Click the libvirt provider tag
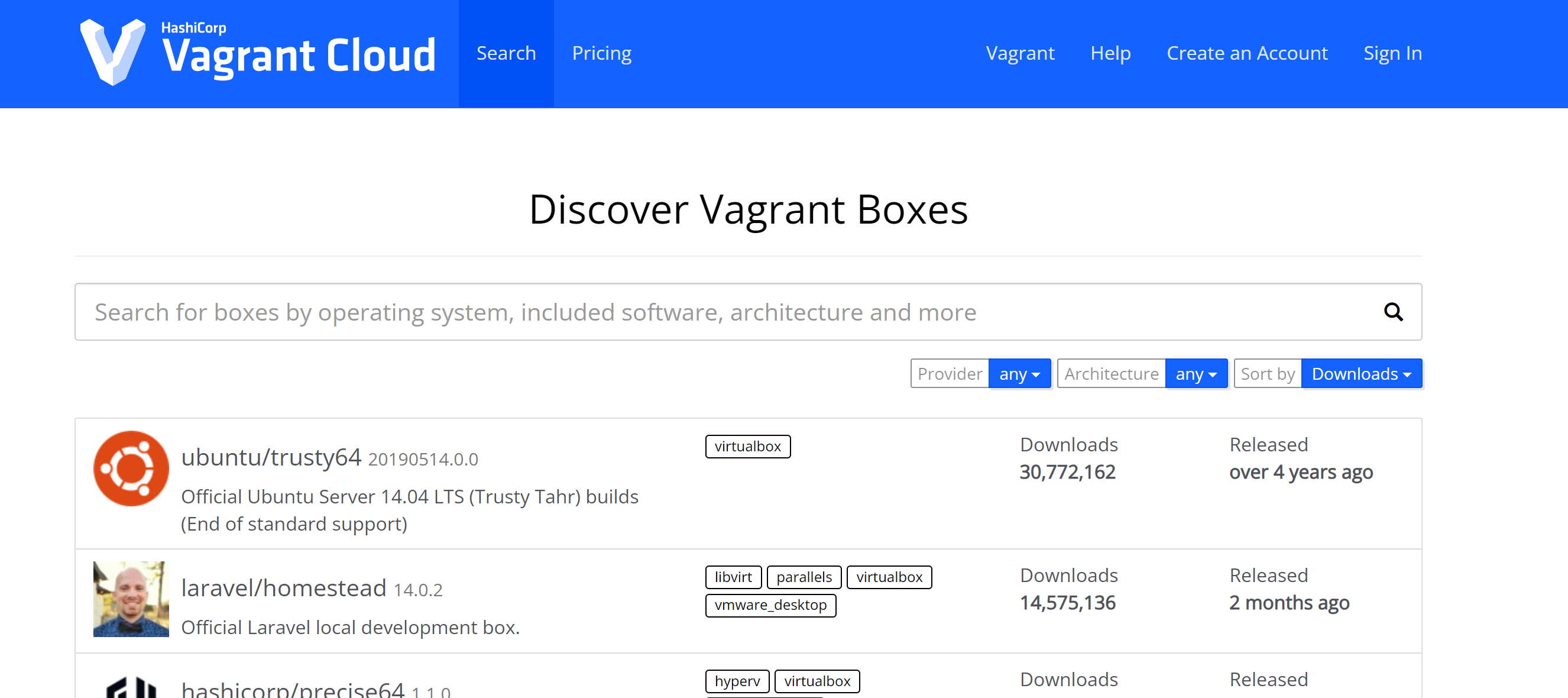 coord(733,577)
